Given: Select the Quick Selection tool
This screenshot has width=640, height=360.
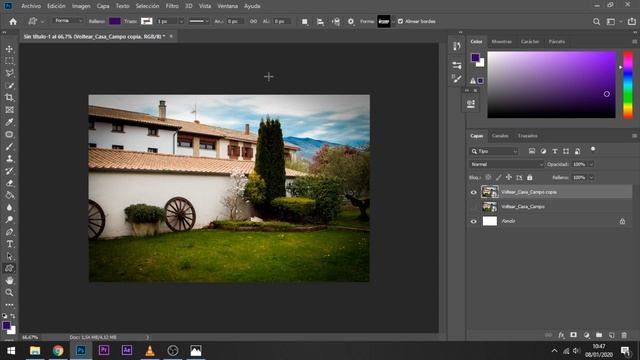Looking at the screenshot, I should pos(9,85).
